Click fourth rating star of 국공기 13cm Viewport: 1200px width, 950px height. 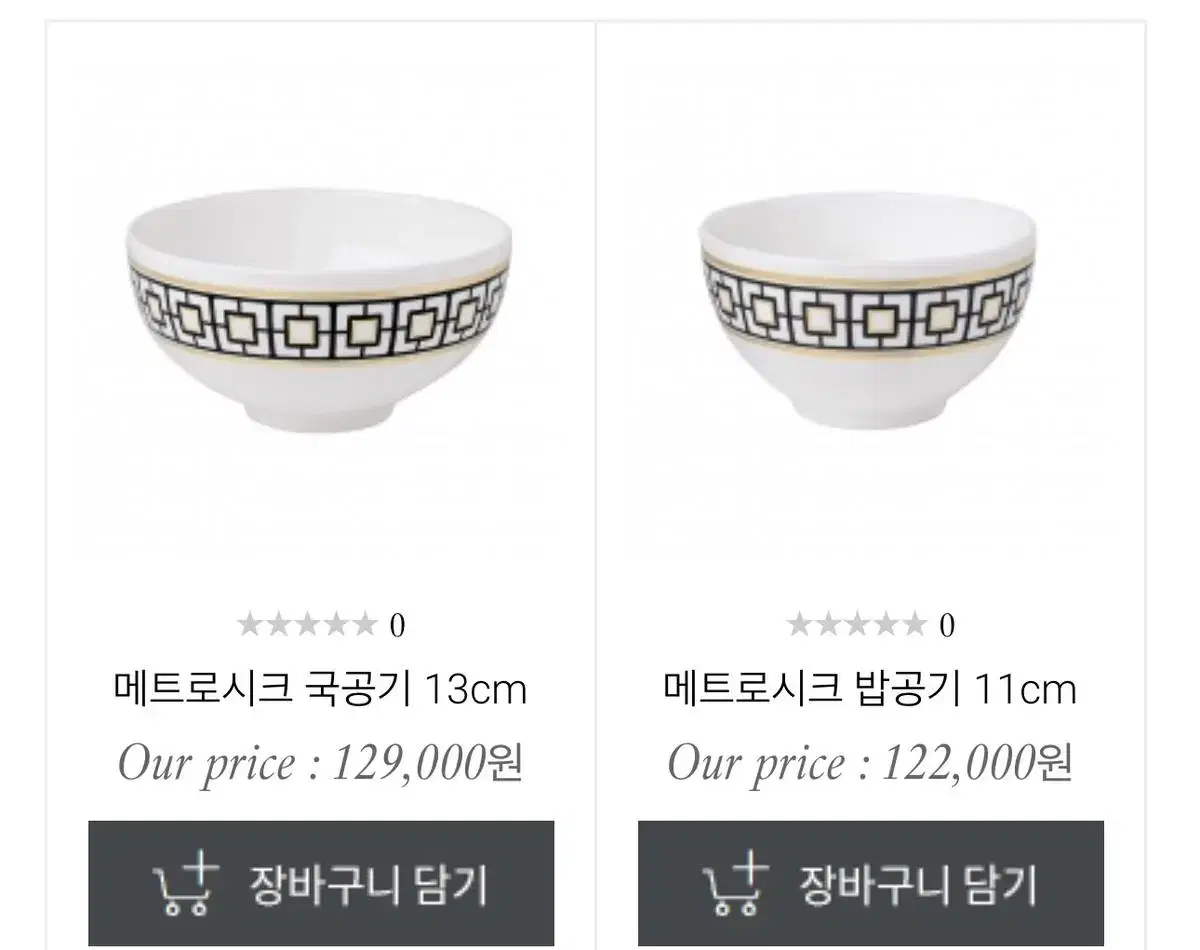click(336, 626)
